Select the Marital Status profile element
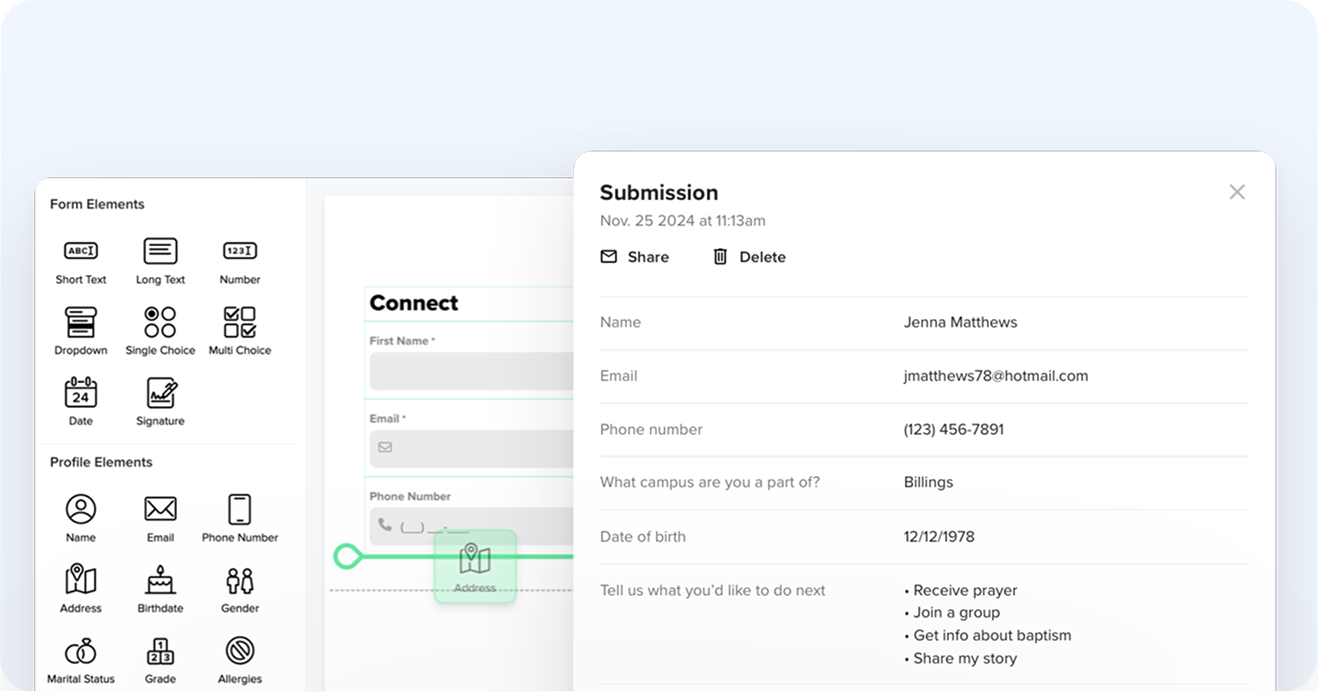This screenshot has width=1319, height=692. (x=81, y=660)
